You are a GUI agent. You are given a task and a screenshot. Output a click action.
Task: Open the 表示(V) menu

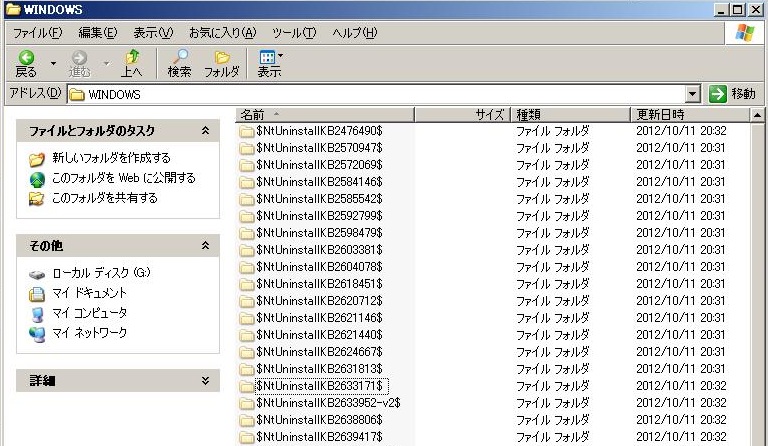coord(153,33)
